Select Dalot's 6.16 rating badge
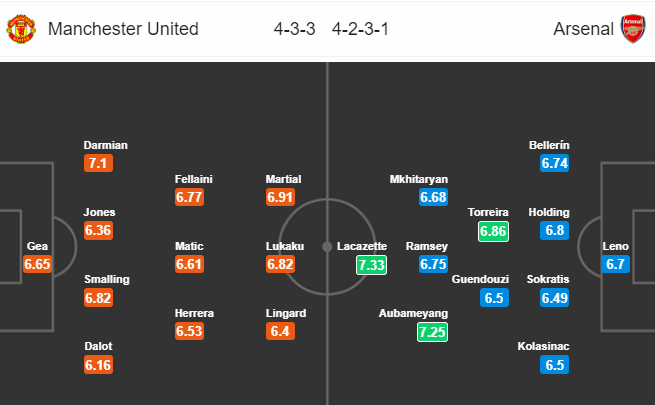Viewport: 655px width, 405px height. click(98, 365)
